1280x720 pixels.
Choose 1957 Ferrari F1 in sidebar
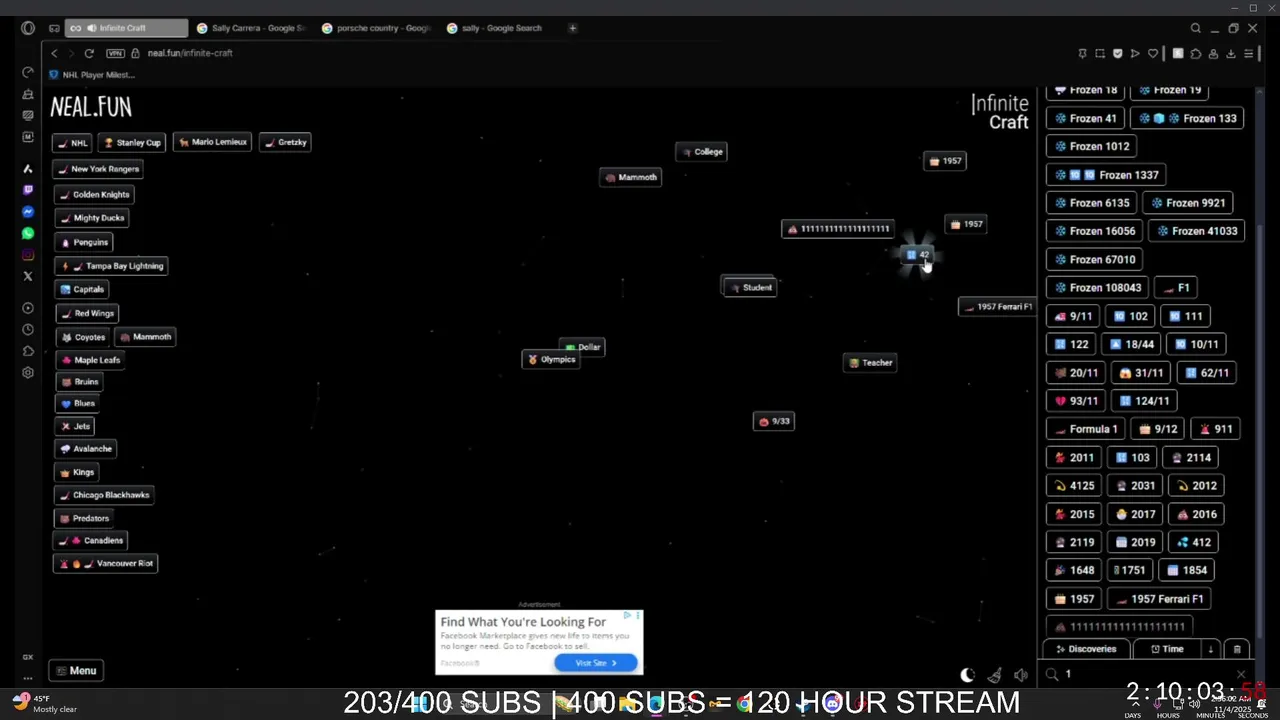click(1159, 599)
